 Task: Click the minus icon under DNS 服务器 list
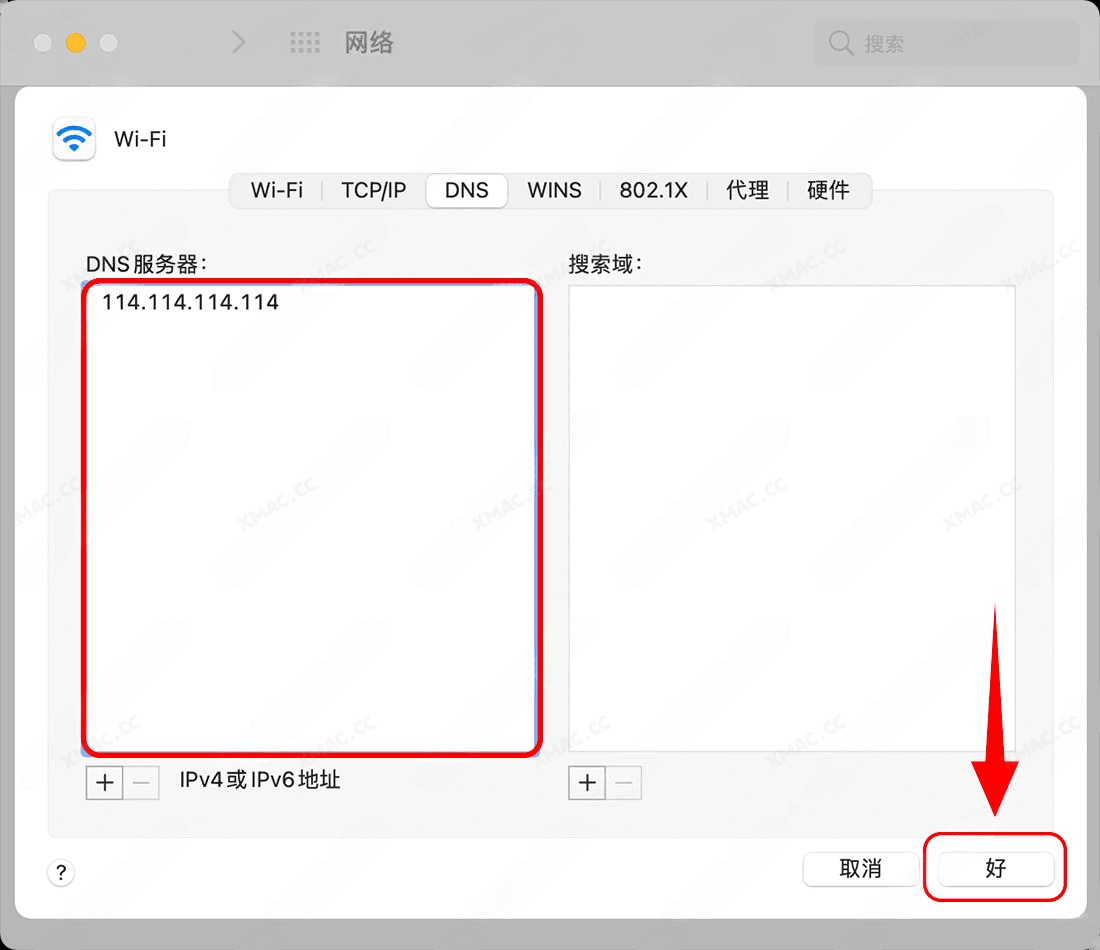pyautogui.click(x=142, y=783)
